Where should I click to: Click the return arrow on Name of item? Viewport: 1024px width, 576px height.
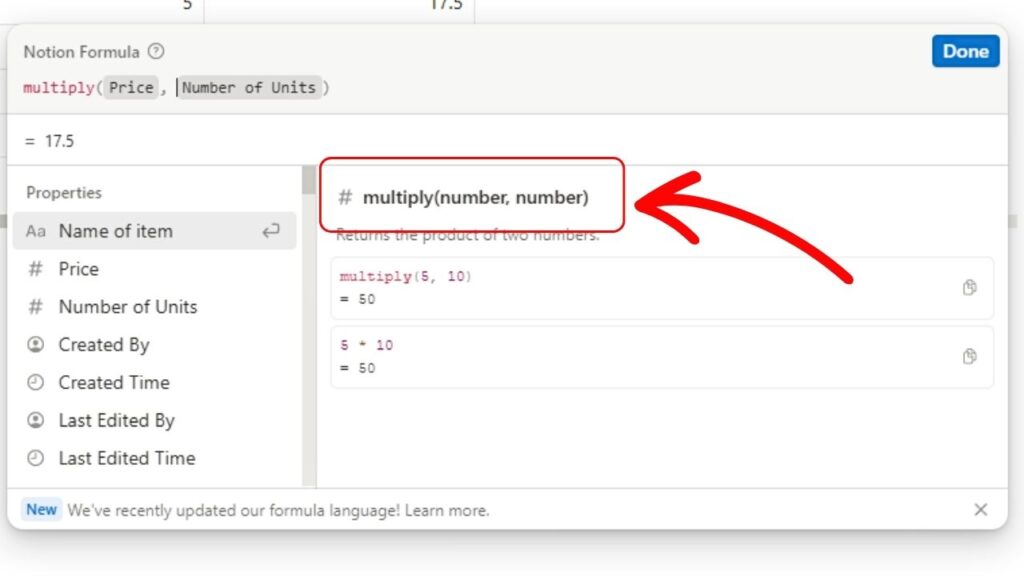point(269,230)
